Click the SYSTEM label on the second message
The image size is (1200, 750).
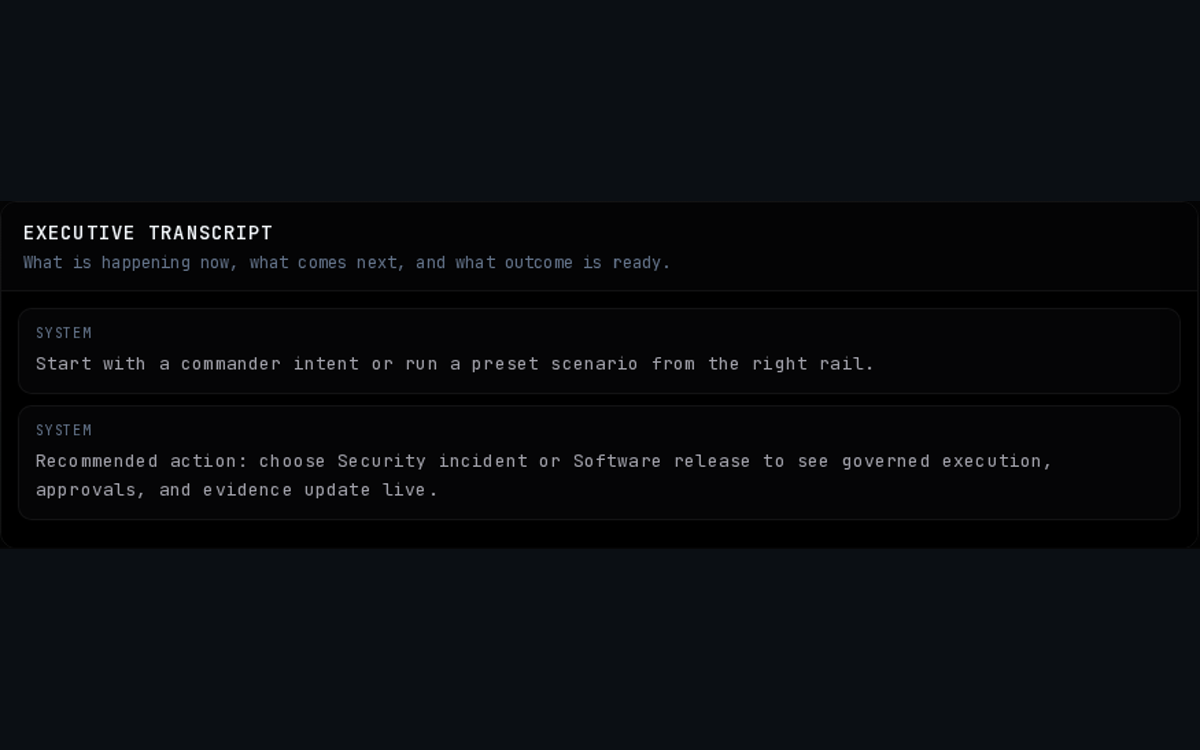pos(62,429)
